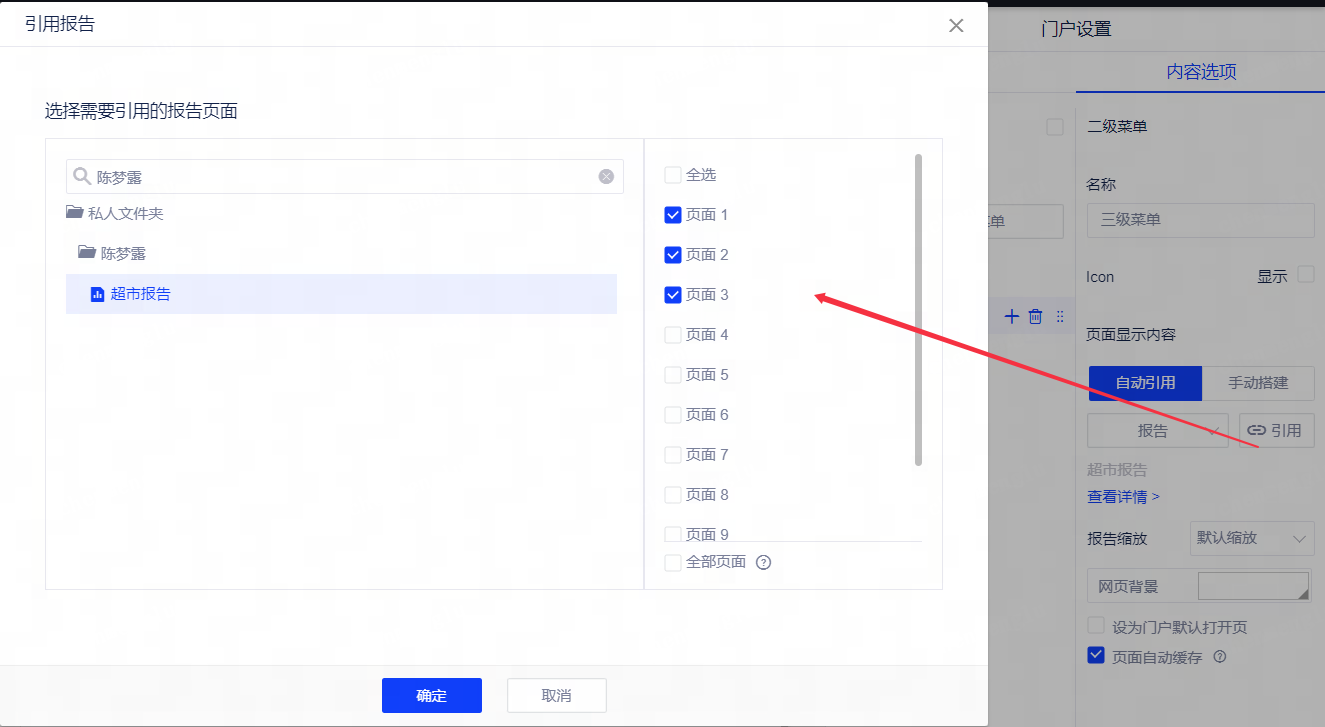Screen dimensions: 1325x727
Task: Open the 网页背景 color swatch
Action: point(1253,586)
